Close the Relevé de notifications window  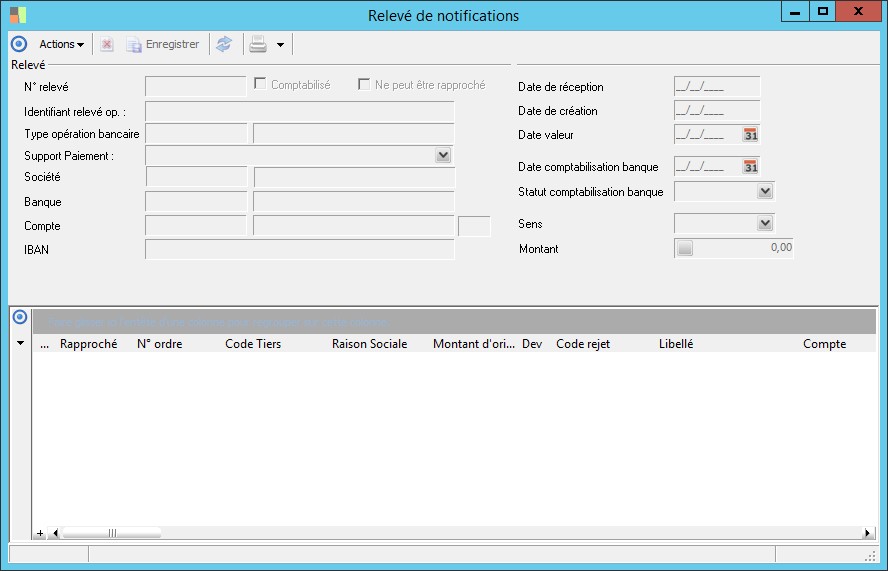pos(858,12)
